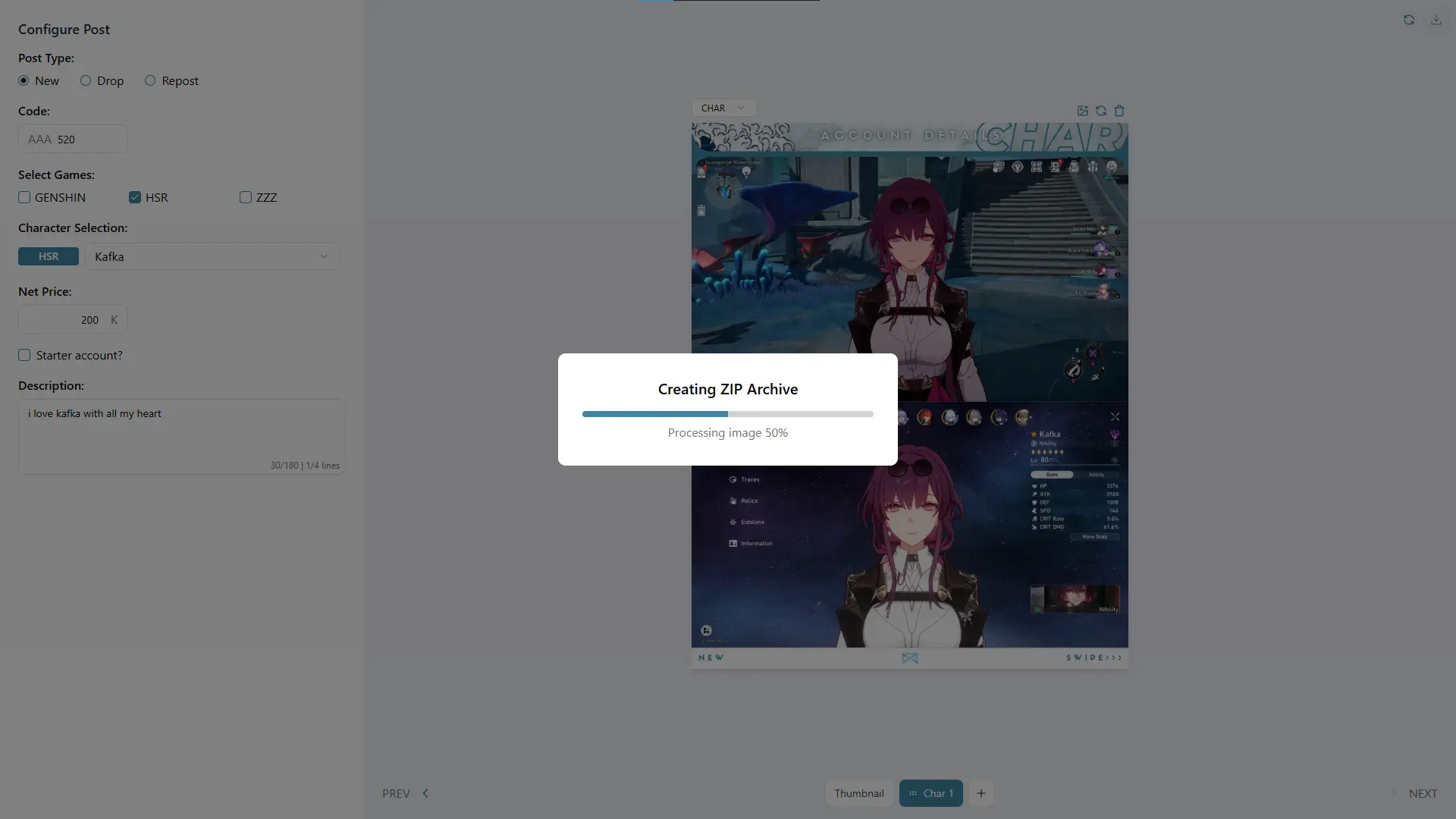
Task: Click the ZIP archive progress bar
Action: click(x=728, y=414)
